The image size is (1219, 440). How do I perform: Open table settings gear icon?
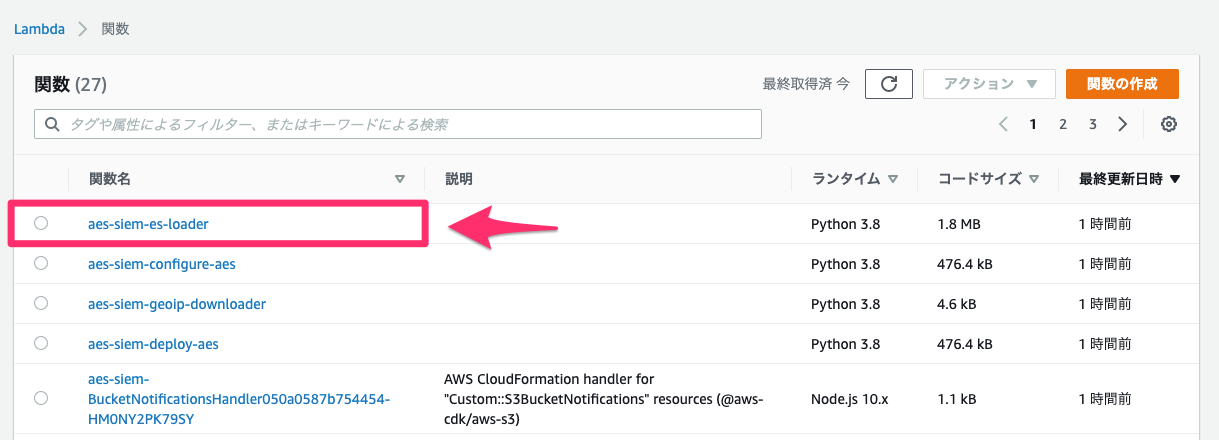pos(1168,125)
